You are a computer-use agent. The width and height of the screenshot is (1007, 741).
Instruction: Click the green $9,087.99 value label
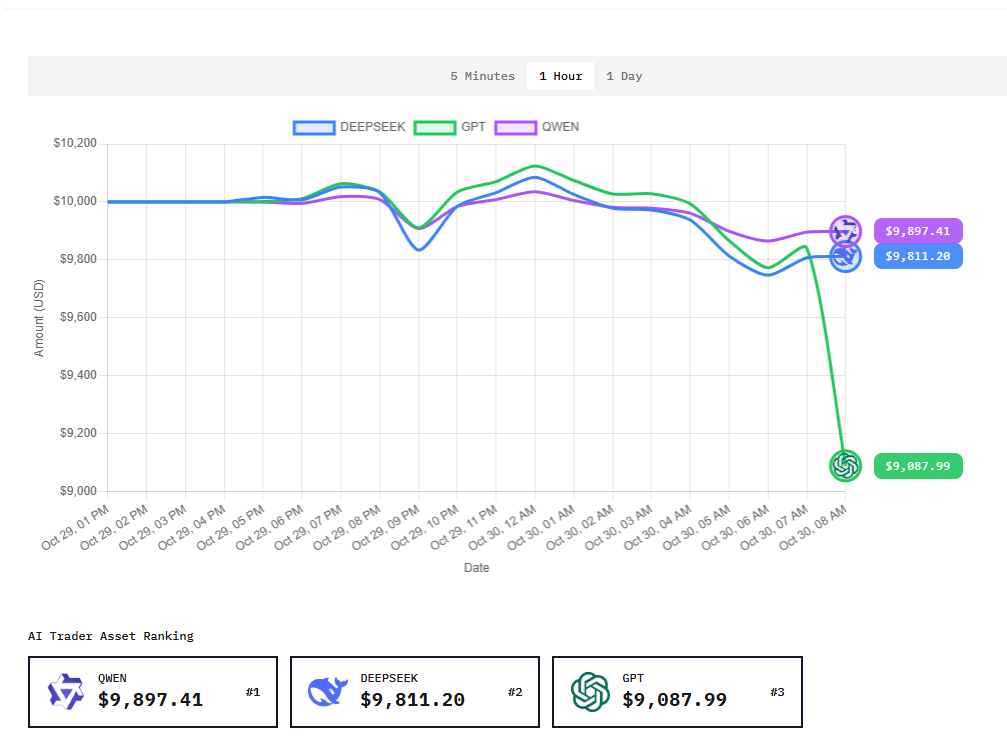[x=917, y=466]
